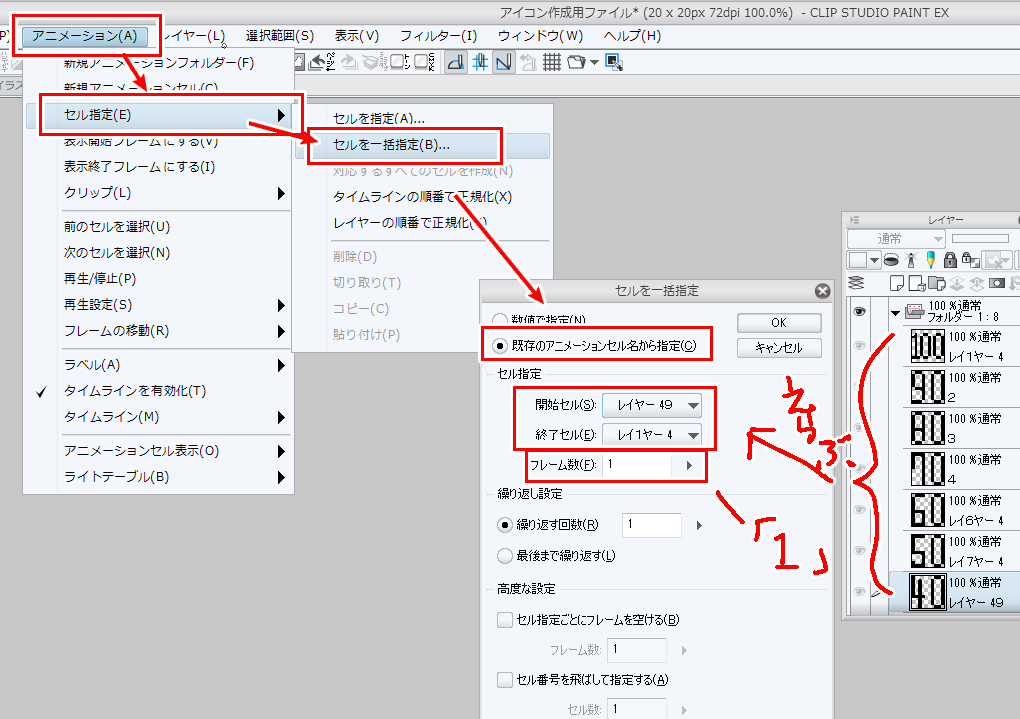Click arrow beside 繰り返す回数 field
Viewport: 1020px width, 719px height.
tap(699, 525)
